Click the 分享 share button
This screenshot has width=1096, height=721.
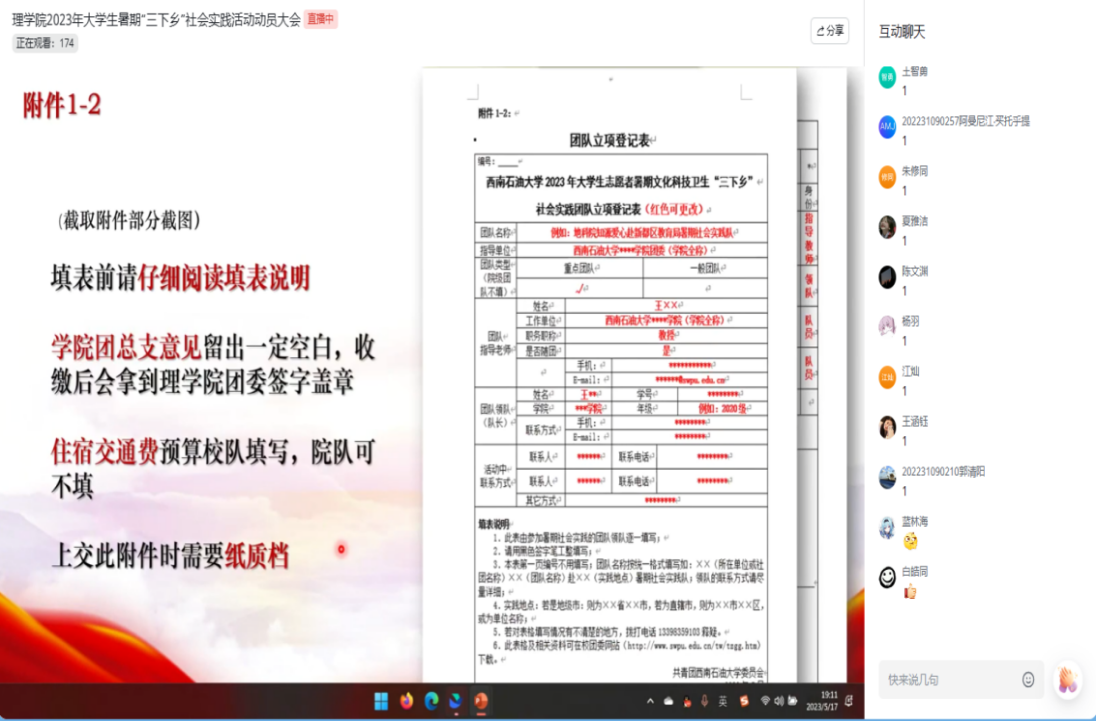[x=829, y=31]
